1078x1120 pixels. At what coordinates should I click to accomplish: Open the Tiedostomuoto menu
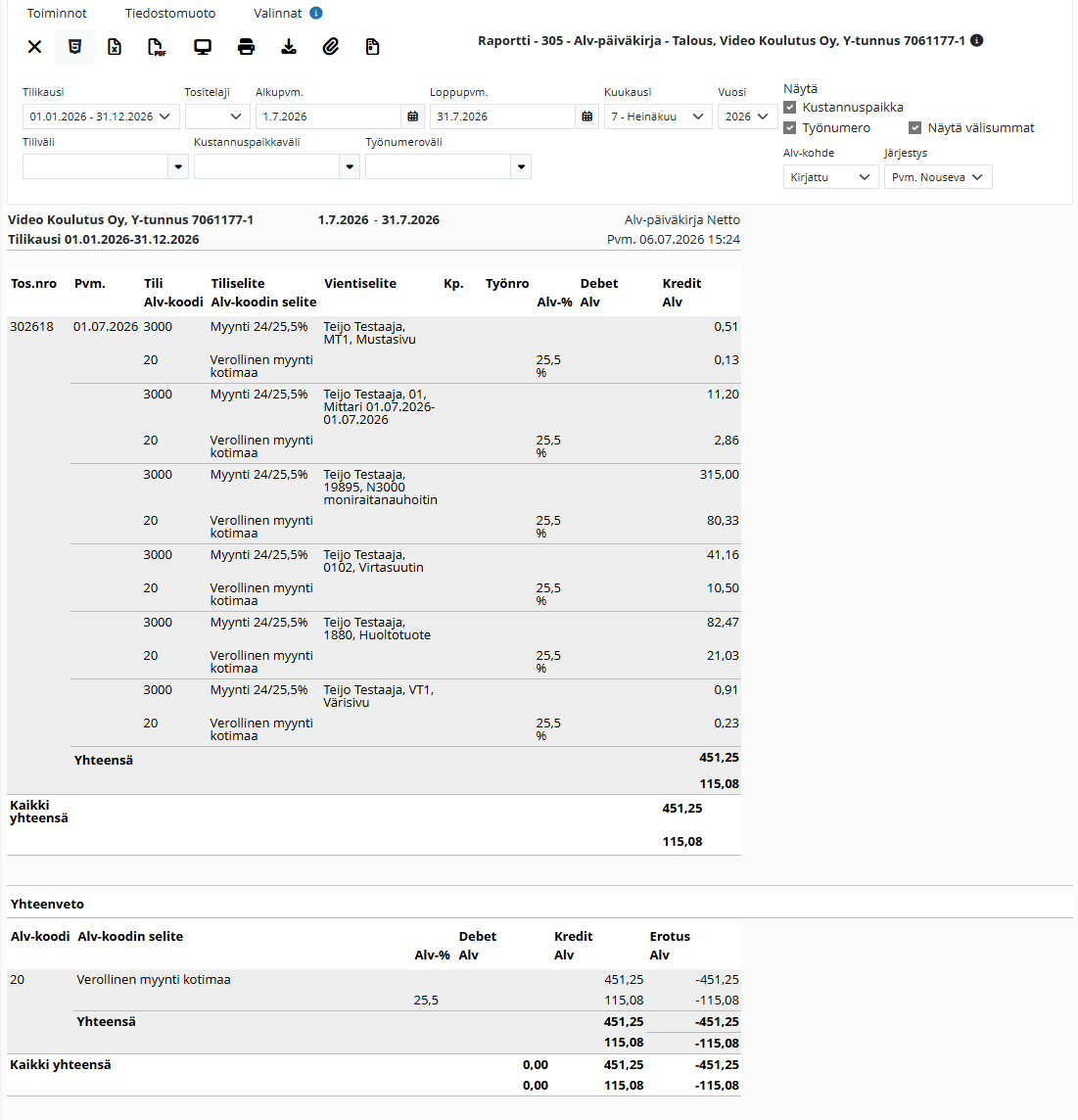tap(170, 14)
